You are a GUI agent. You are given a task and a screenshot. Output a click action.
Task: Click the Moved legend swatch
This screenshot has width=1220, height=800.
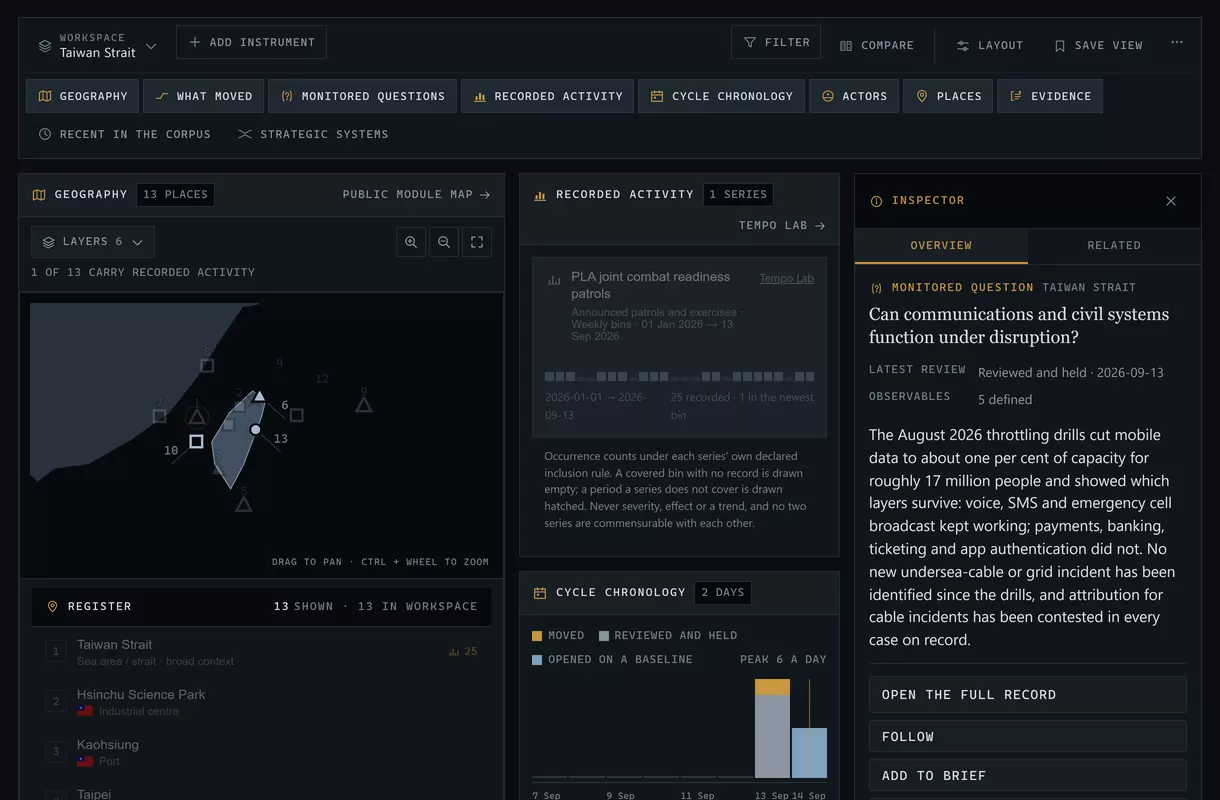coord(537,636)
